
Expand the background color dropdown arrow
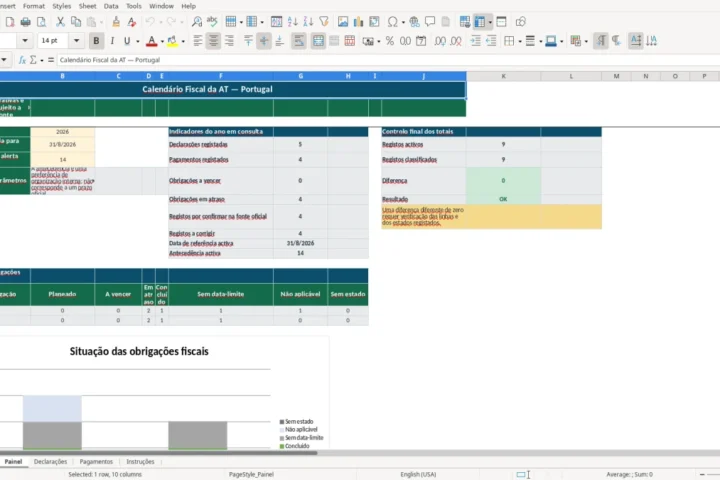tap(561, 41)
